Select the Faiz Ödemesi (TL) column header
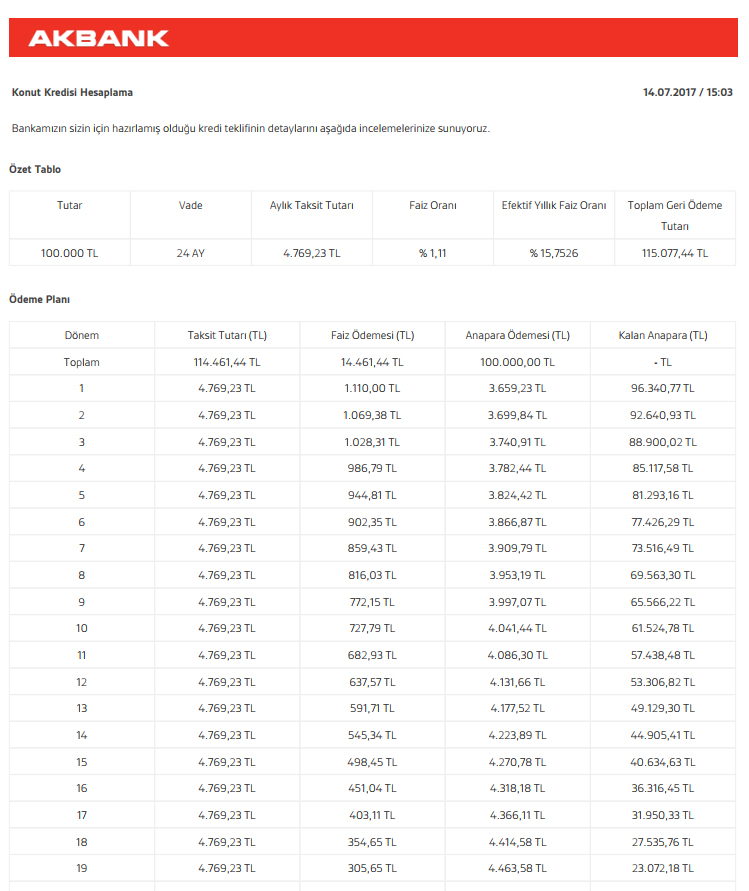This screenshot has width=749, height=891. click(372, 335)
